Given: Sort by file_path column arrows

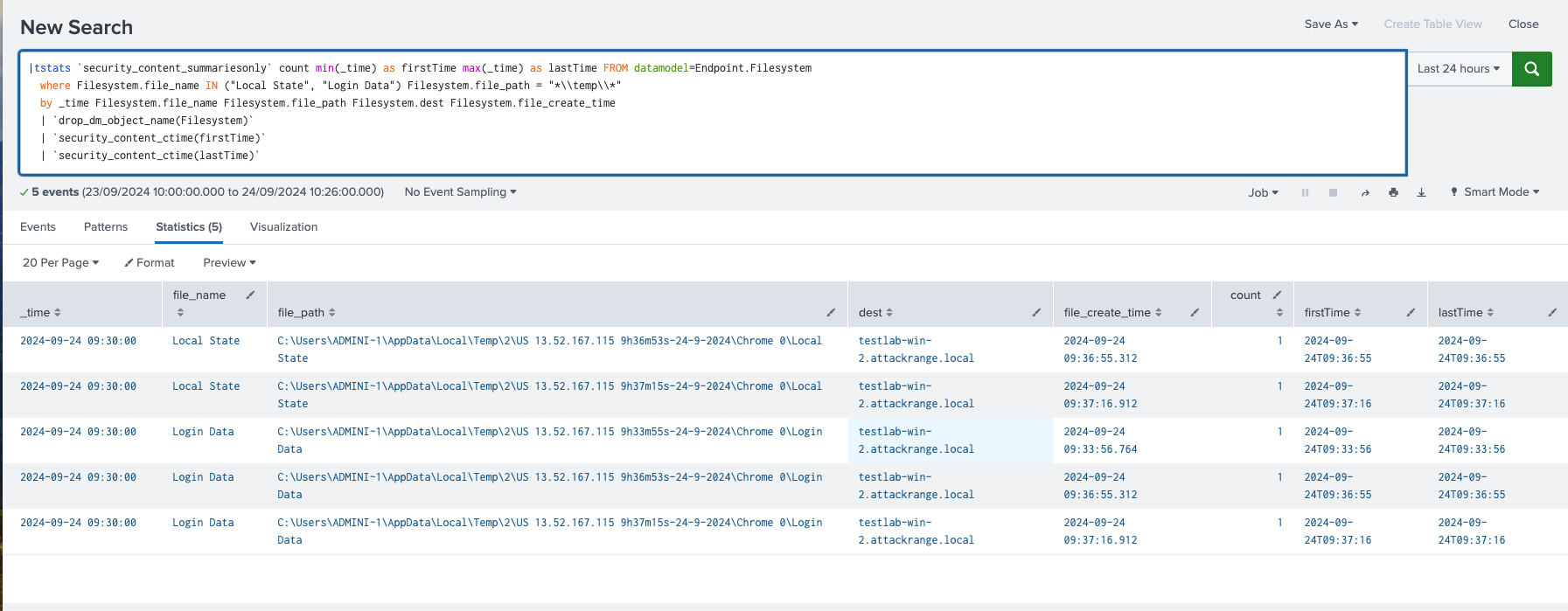Looking at the screenshot, I should (332, 312).
